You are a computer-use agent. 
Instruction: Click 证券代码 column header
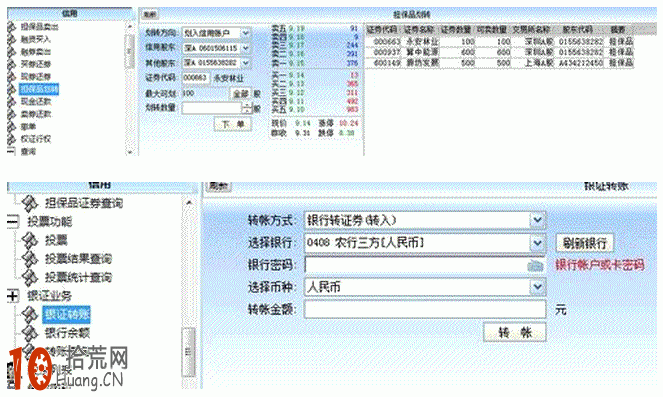click(382, 30)
